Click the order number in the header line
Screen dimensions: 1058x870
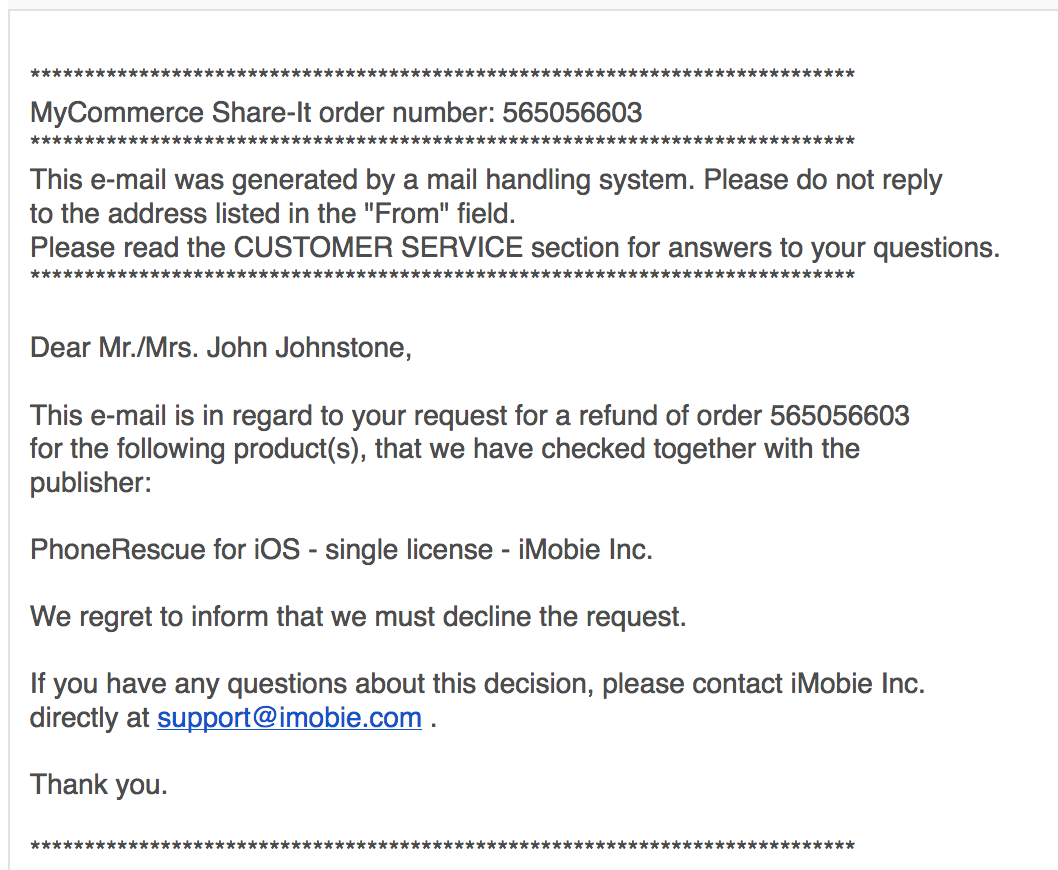click(x=572, y=113)
